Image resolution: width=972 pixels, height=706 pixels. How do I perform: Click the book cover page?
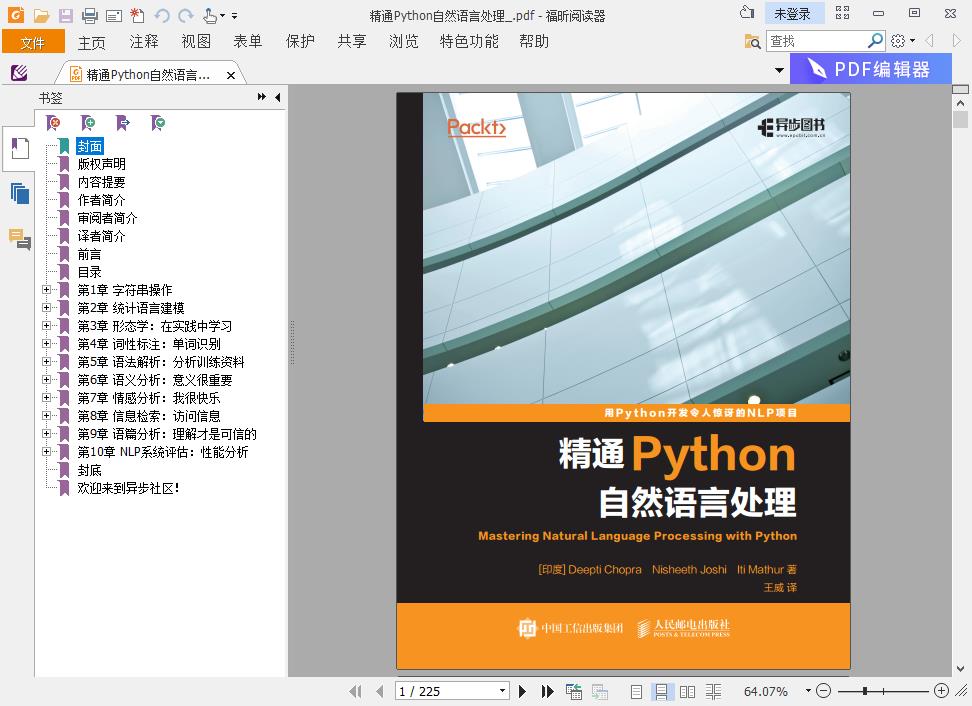coord(623,381)
